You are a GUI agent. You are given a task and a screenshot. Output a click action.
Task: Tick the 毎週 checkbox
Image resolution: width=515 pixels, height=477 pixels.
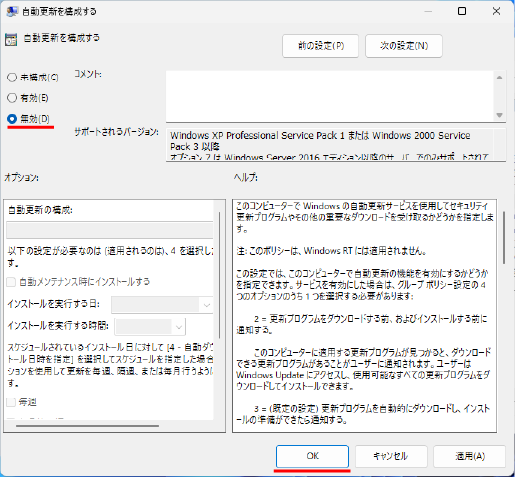pyautogui.click(x=11, y=402)
